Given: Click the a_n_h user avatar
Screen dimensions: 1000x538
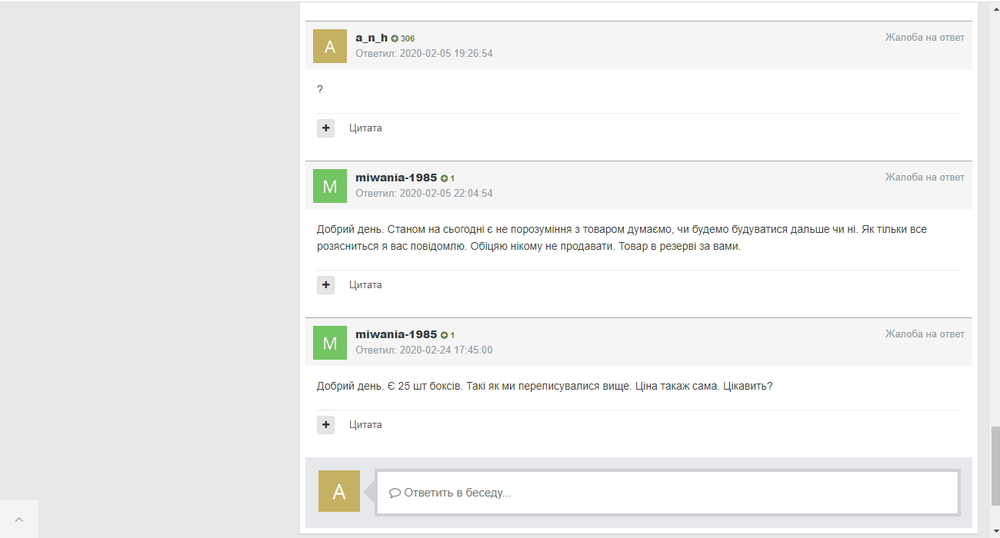Looking at the screenshot, I should (x=330, y=46).
